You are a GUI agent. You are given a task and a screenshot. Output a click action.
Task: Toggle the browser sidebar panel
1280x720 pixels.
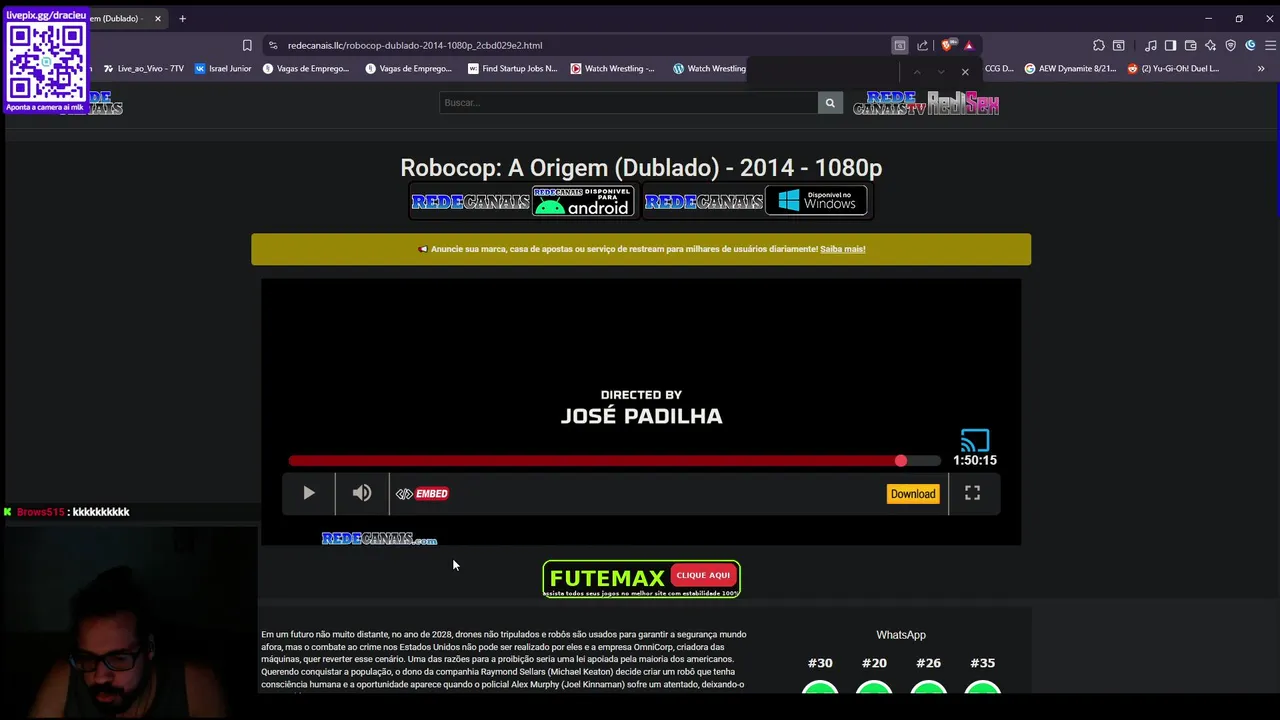1171,45
